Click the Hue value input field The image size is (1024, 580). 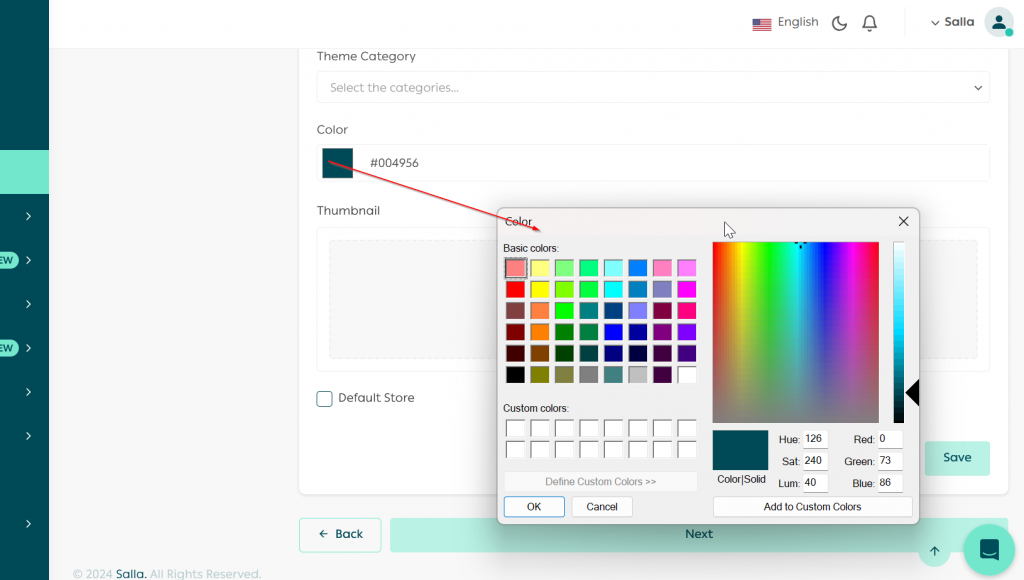pyautogui.click(x=815, y=440)
